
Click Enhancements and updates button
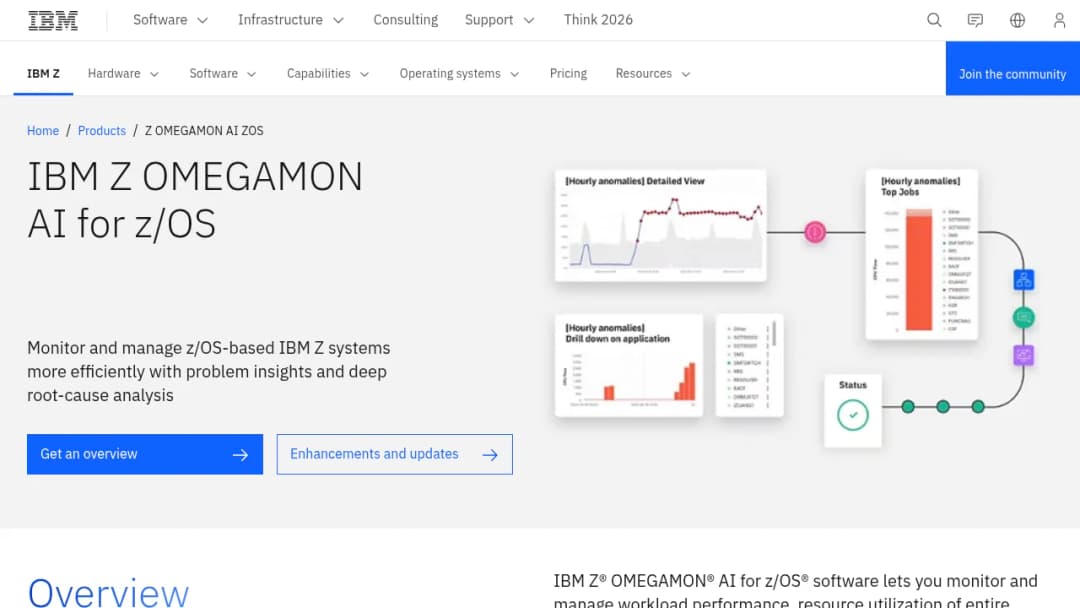click(x=395, y=454)
